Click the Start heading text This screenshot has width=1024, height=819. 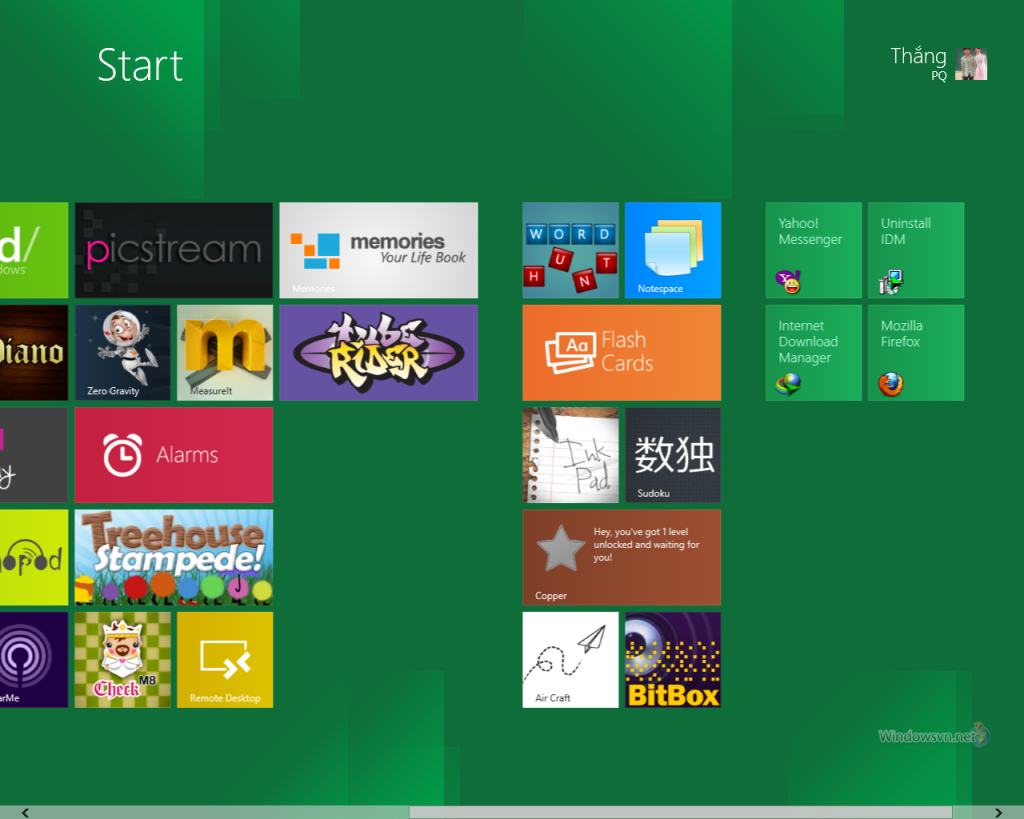[x=140, y=65]
